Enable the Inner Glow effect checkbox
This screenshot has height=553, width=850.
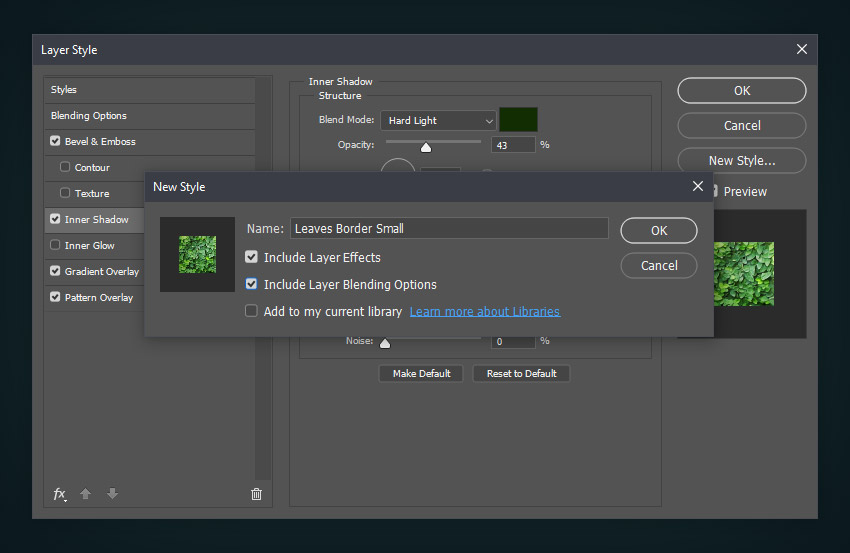click(x=55, y=246)
